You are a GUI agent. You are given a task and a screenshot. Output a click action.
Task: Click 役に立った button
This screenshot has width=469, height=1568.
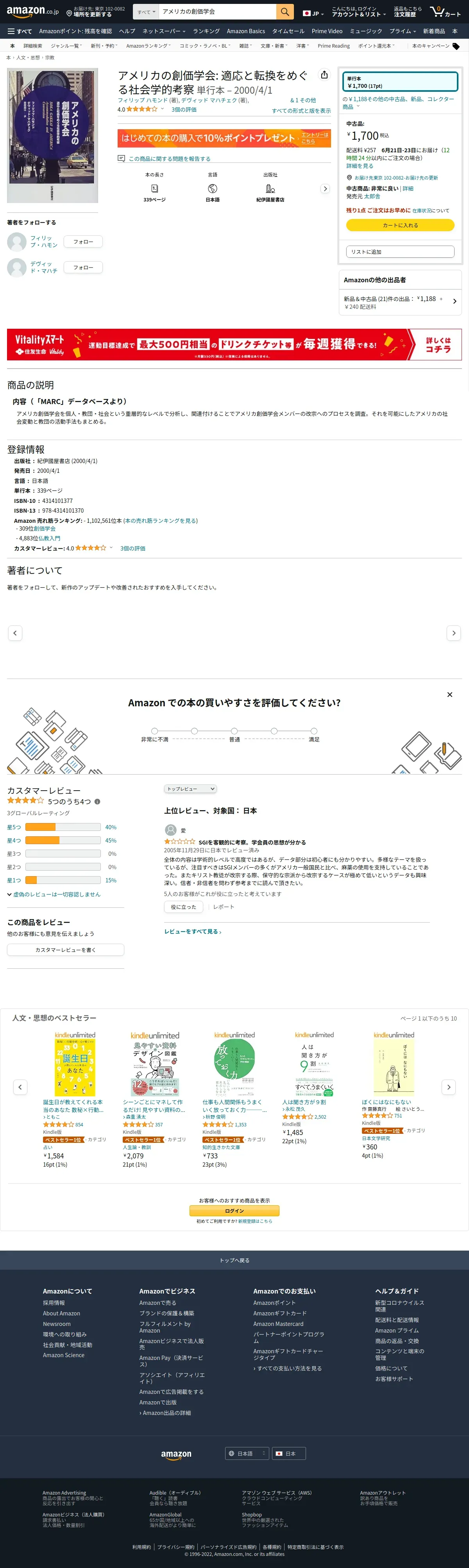pyautogui.click(x=183, y=907)
